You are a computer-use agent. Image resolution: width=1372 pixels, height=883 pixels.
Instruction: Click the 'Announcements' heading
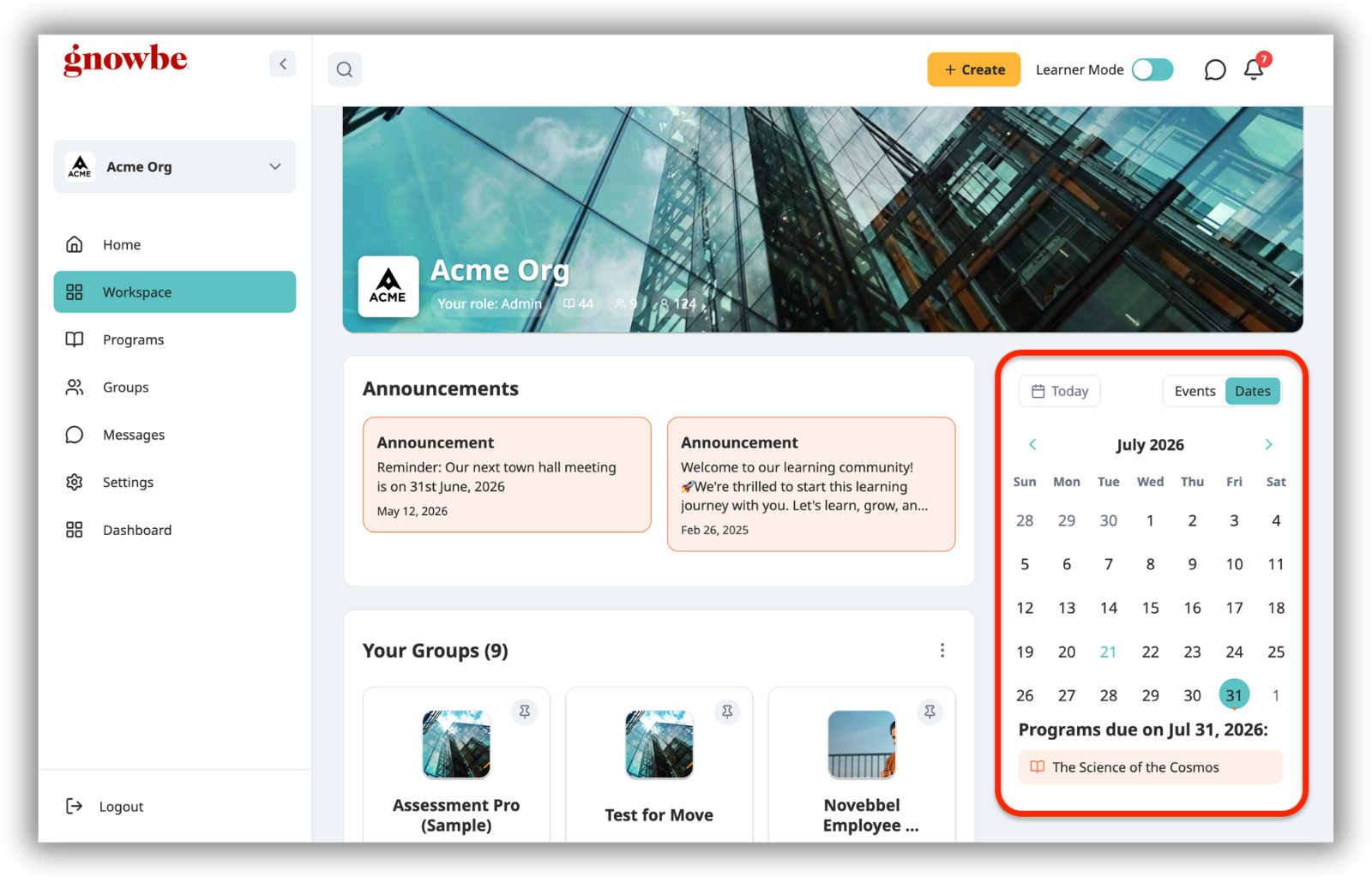[441, 388]
